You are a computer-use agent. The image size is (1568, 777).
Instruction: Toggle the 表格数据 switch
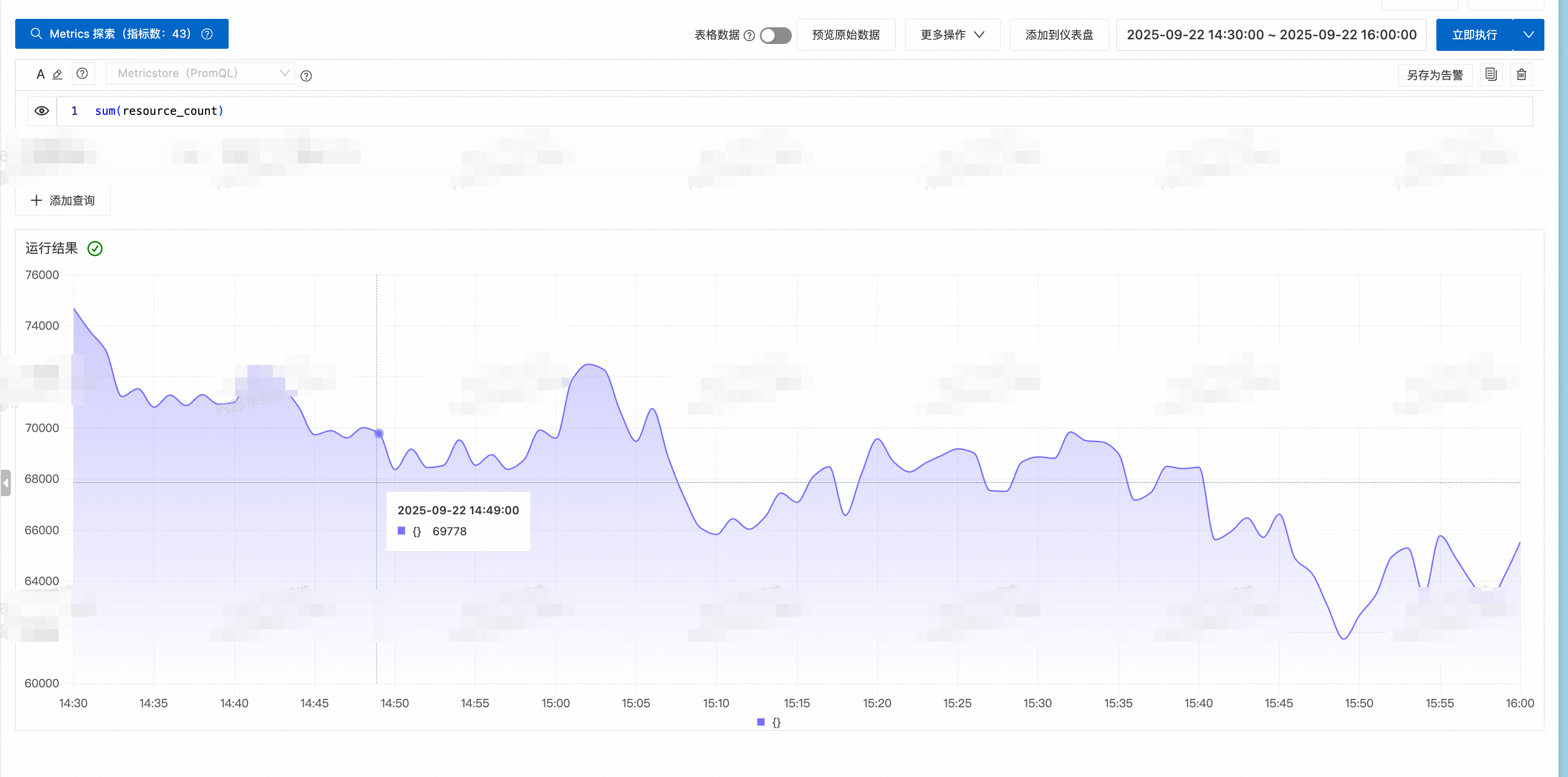click(x=775, y=35)
